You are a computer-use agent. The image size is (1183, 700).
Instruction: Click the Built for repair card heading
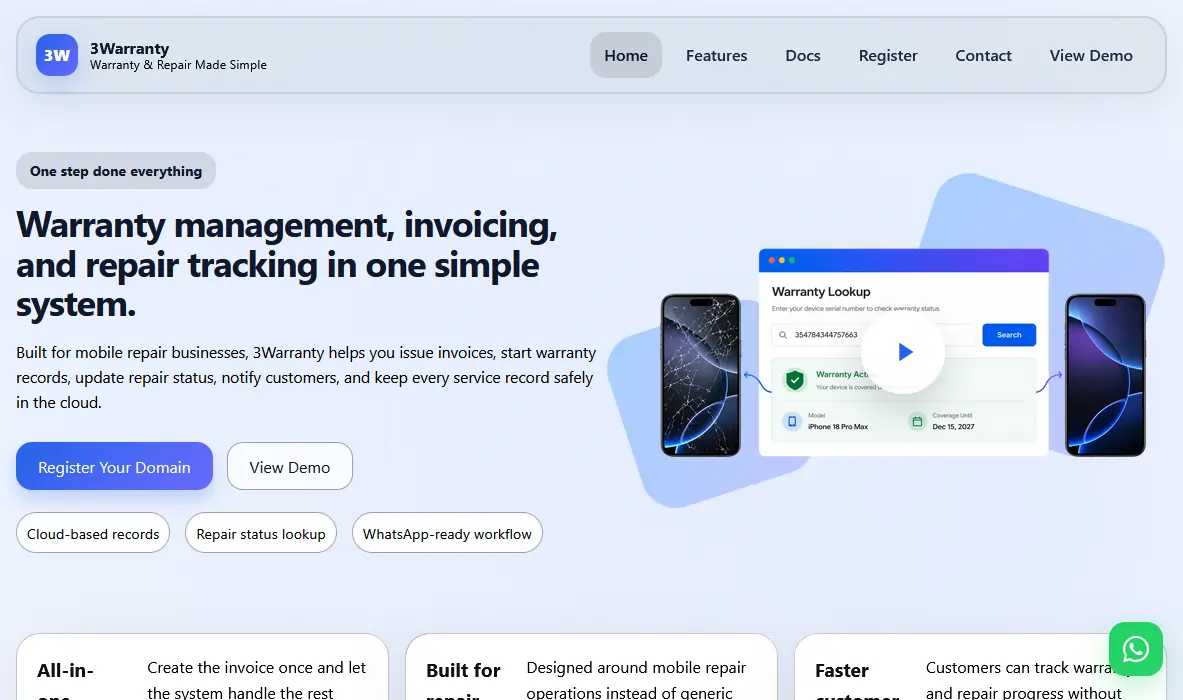[x=463, y=681]
